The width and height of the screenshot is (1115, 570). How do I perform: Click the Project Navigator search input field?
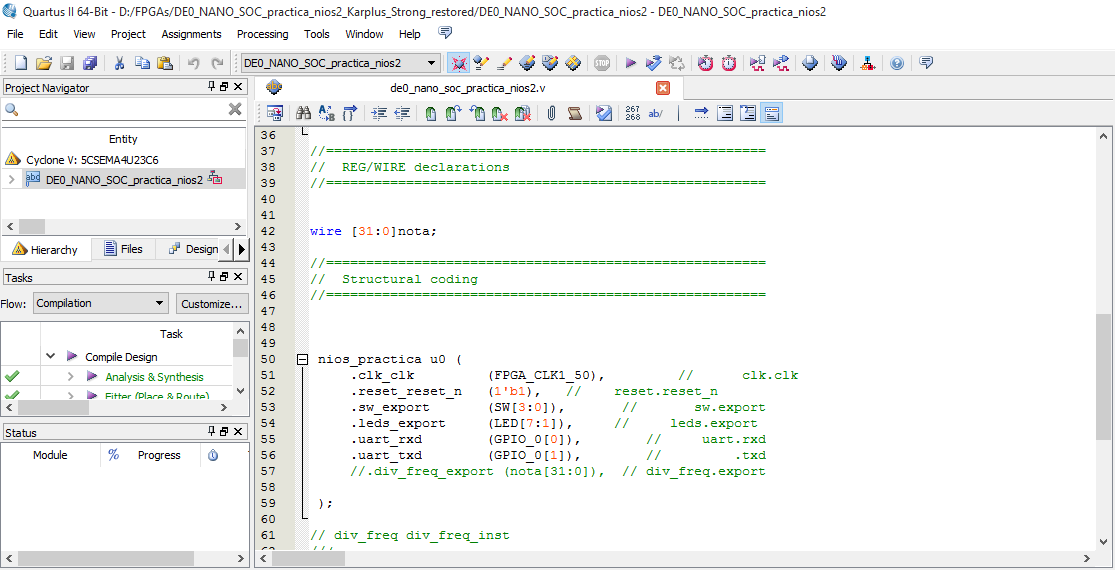(x=121, y=109)
